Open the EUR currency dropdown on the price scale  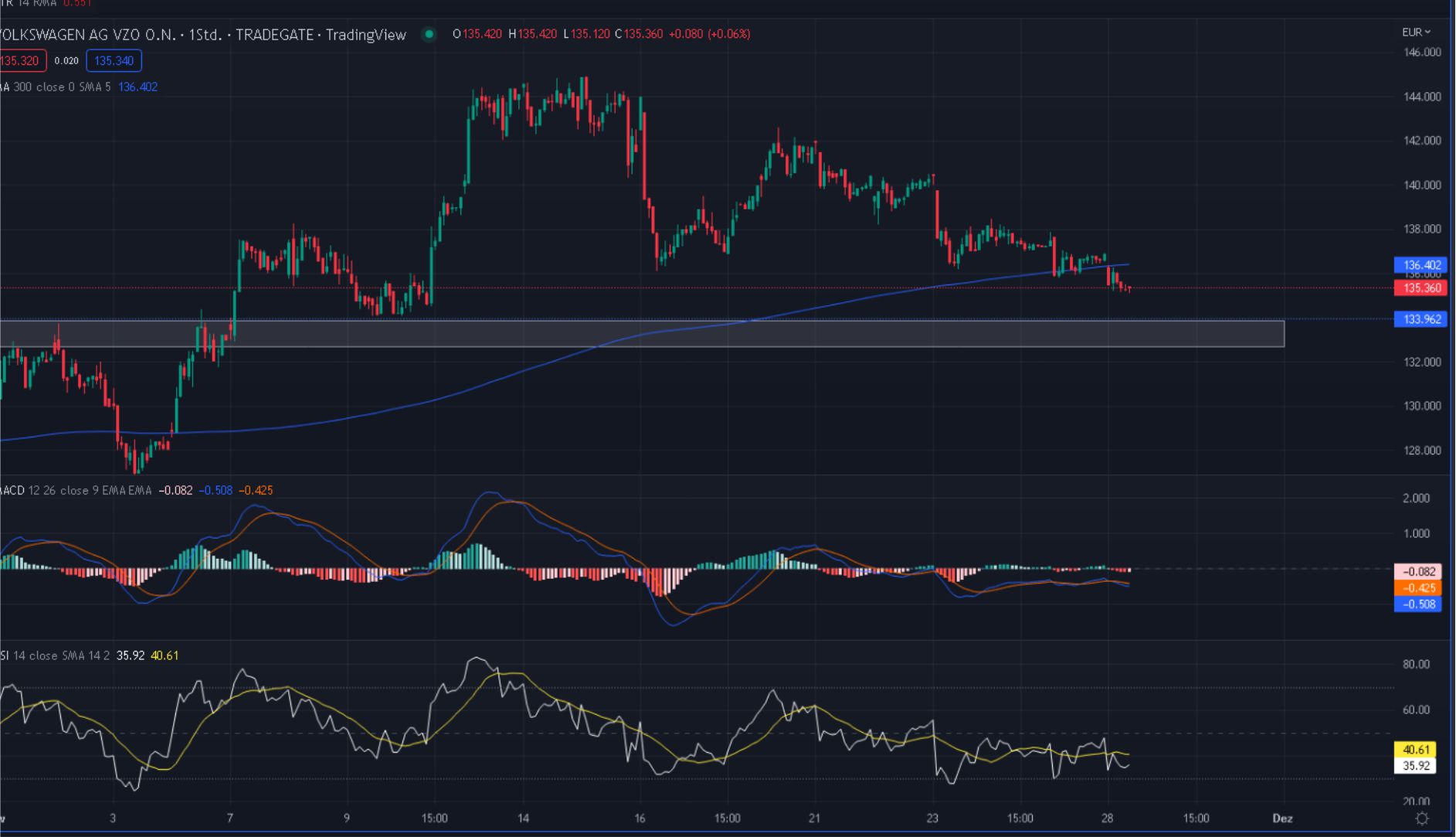click(x=1416, y=32)
